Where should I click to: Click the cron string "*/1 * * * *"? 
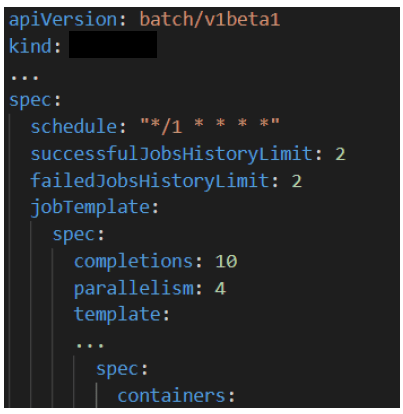209,125
